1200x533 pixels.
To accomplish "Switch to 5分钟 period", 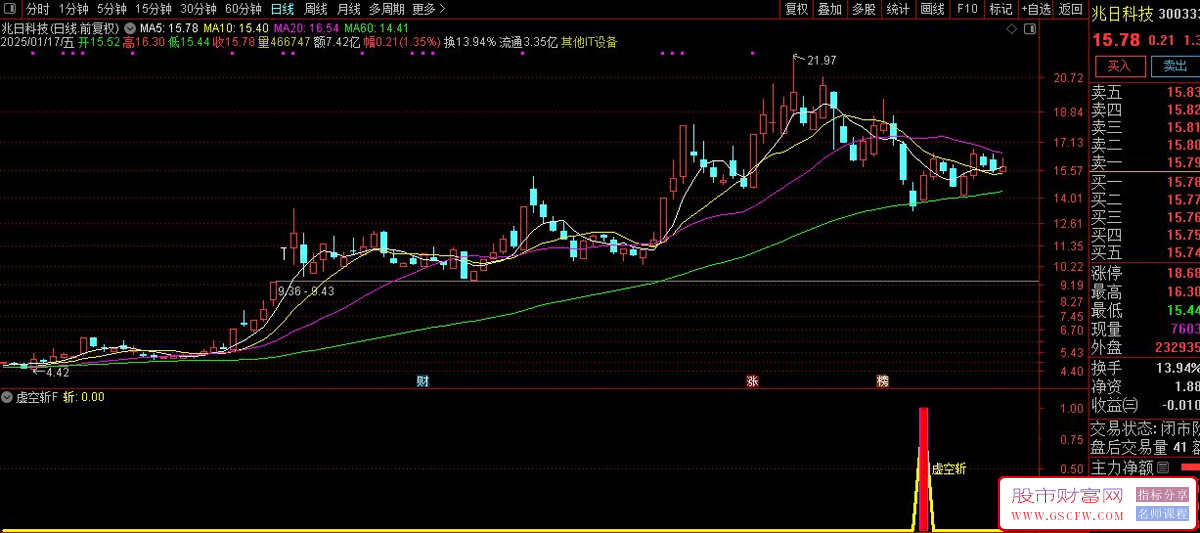I will (111, 9).
